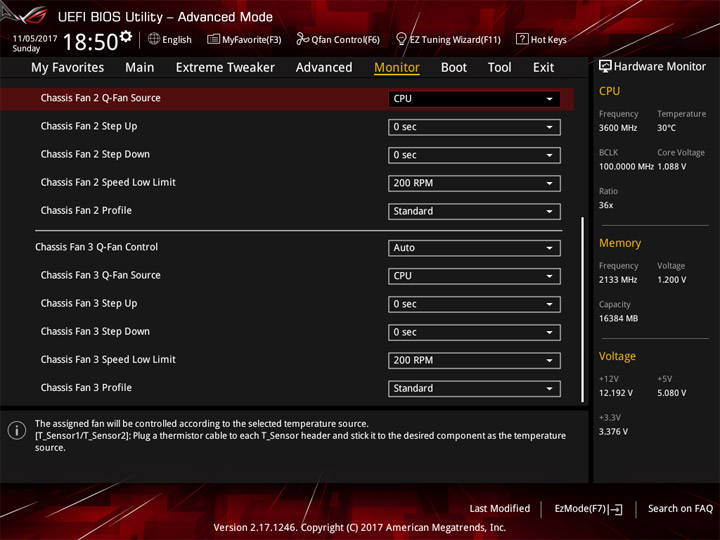720x540 pixels.
Task: Select Chassis Fan 2 Profile label
Action: tap(86, 210)
